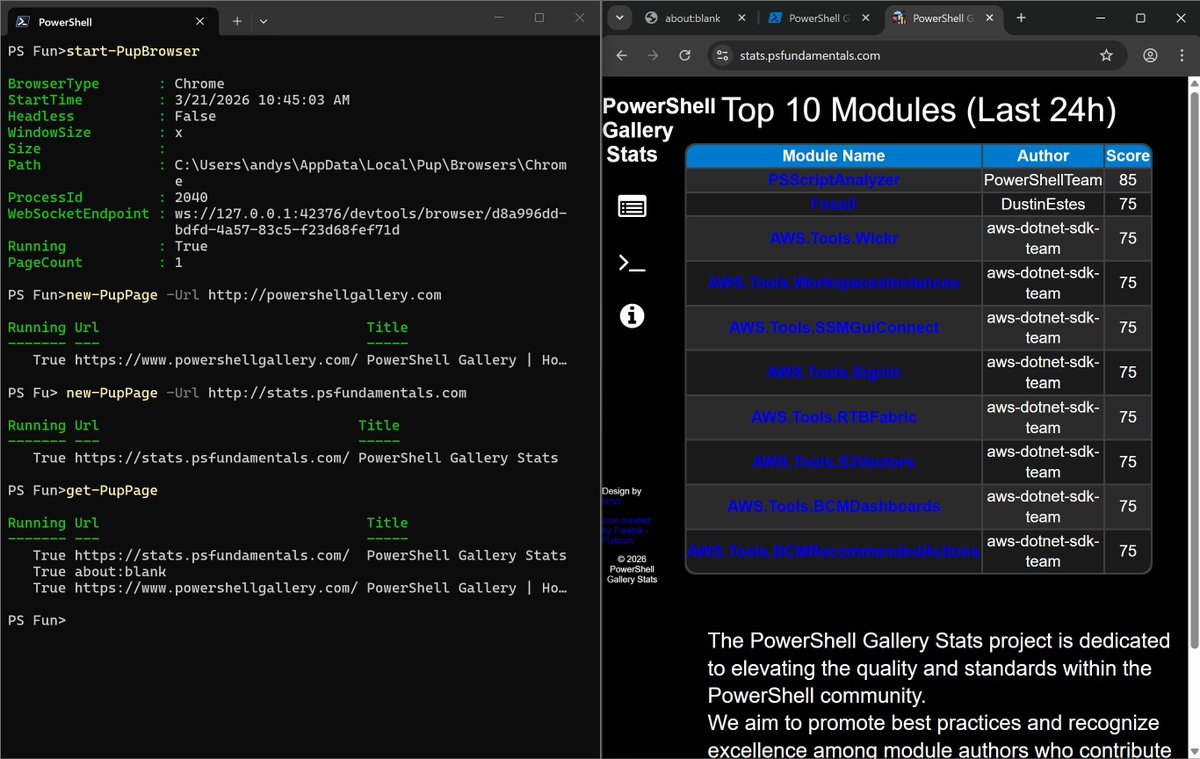
Task: Go back in Chrome
Action: coord(621,56)
